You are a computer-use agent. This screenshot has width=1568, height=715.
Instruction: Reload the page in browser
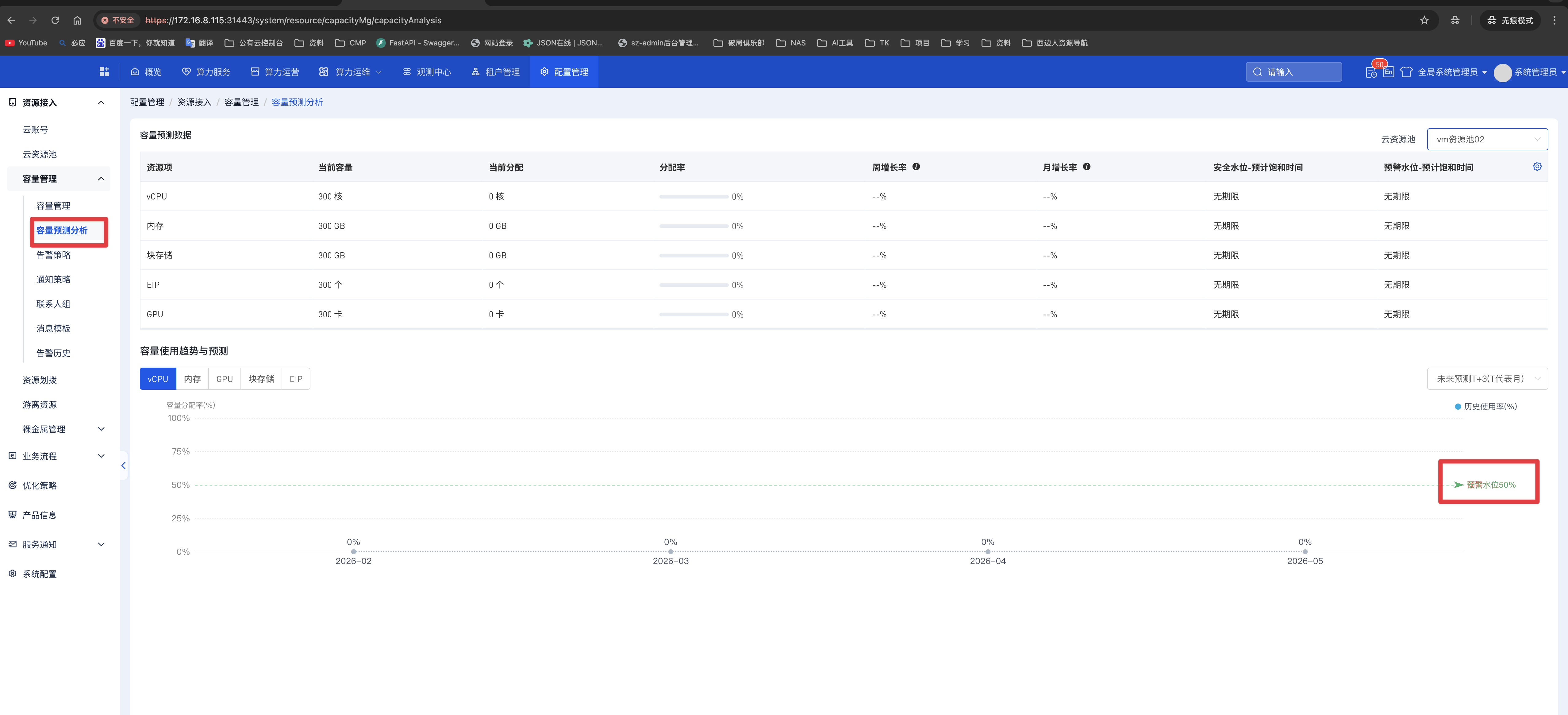pyautogui.click(x=55, y=20)
